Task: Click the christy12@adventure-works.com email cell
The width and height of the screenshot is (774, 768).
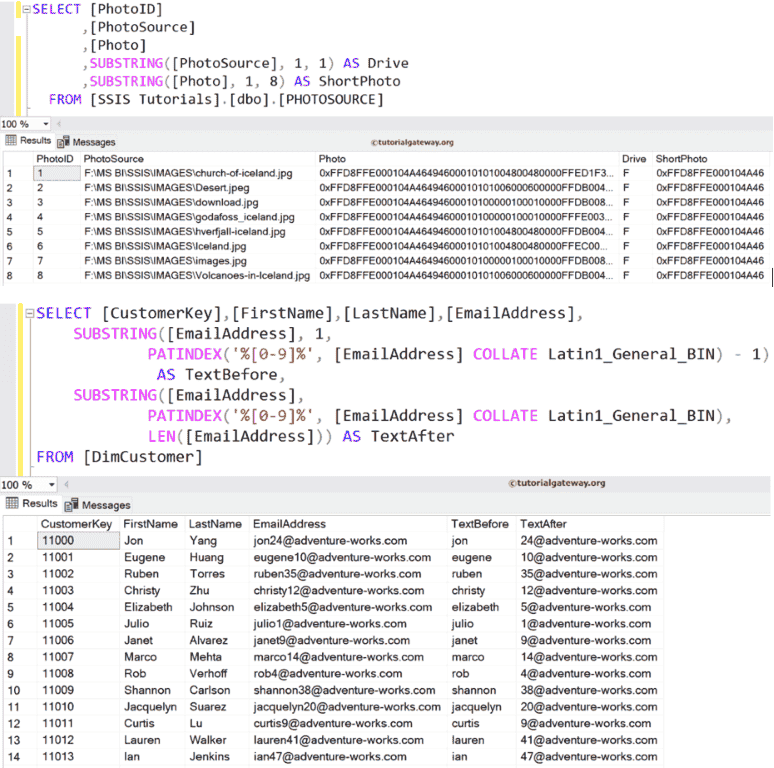Action: (x=348, y=590)
